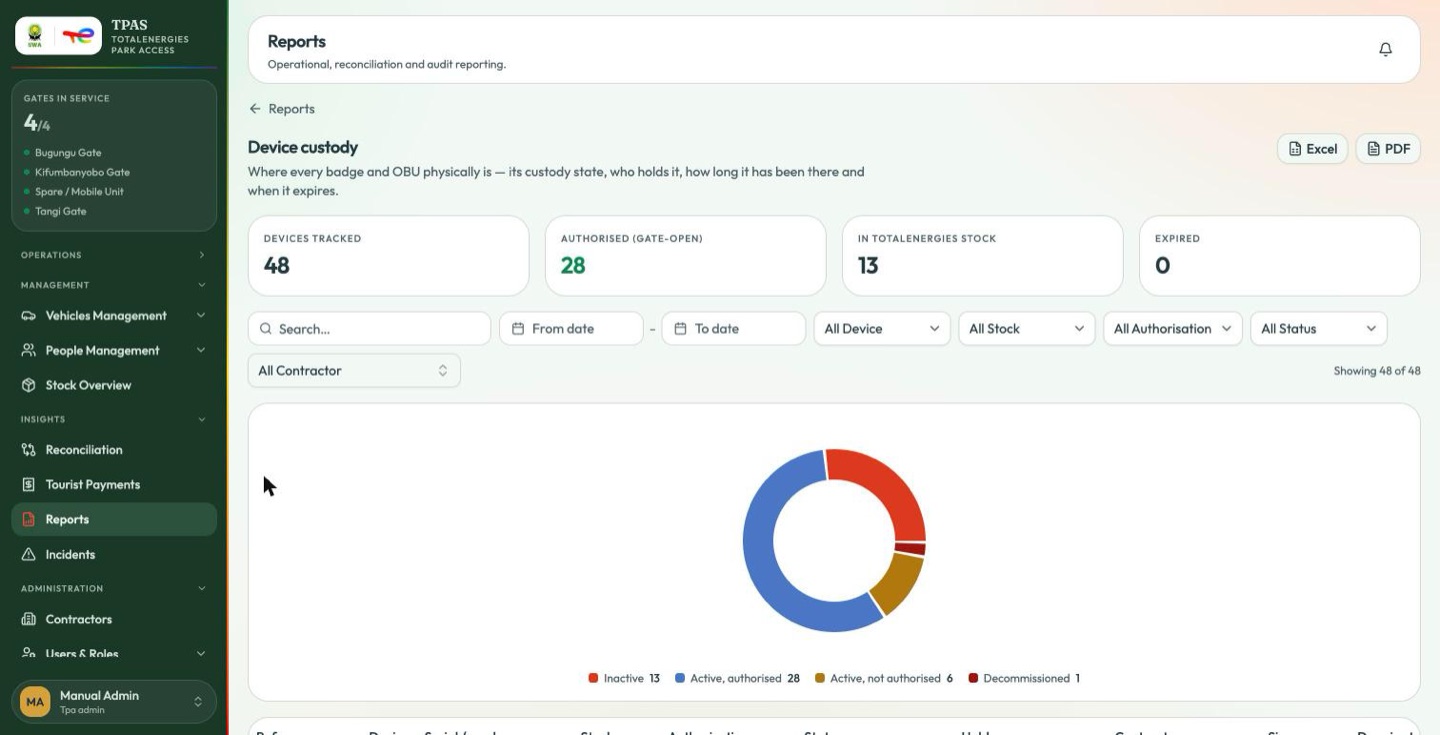
Task: Click the To date calendar icon
Action: point(680,329)
